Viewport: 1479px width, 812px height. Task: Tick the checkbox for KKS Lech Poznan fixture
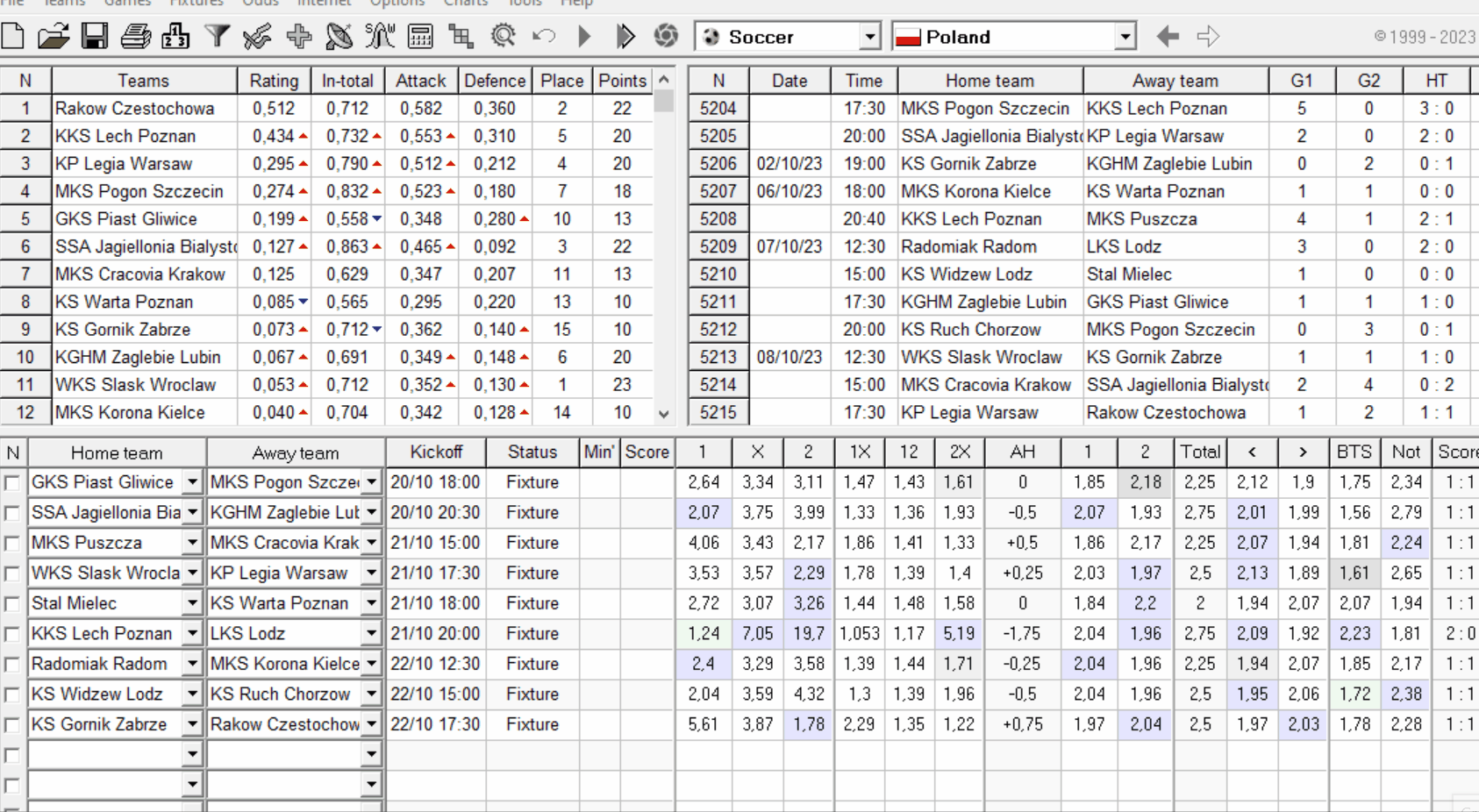[x=12, y=634]
